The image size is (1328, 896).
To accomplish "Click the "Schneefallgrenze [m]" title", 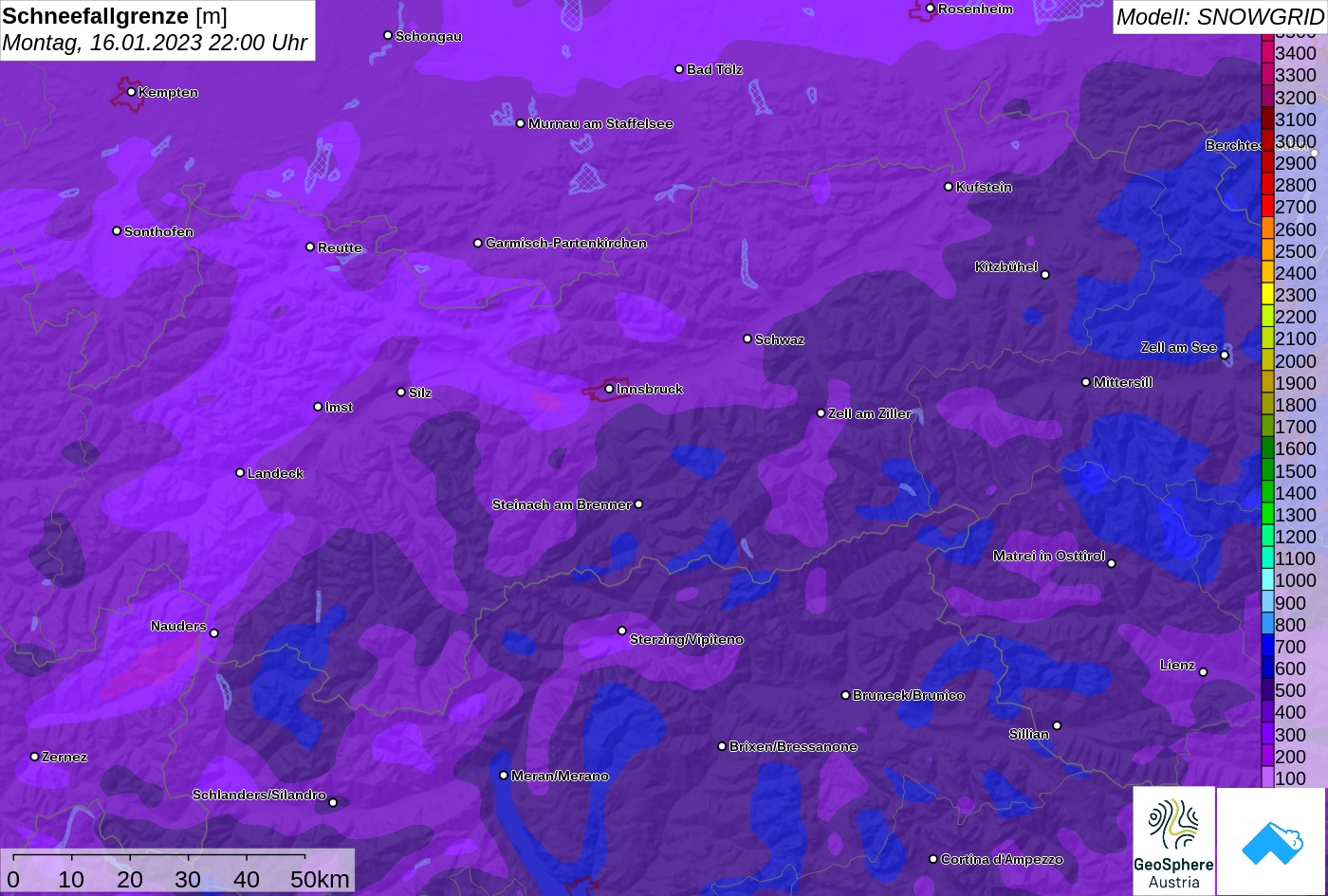I will 115,16.
